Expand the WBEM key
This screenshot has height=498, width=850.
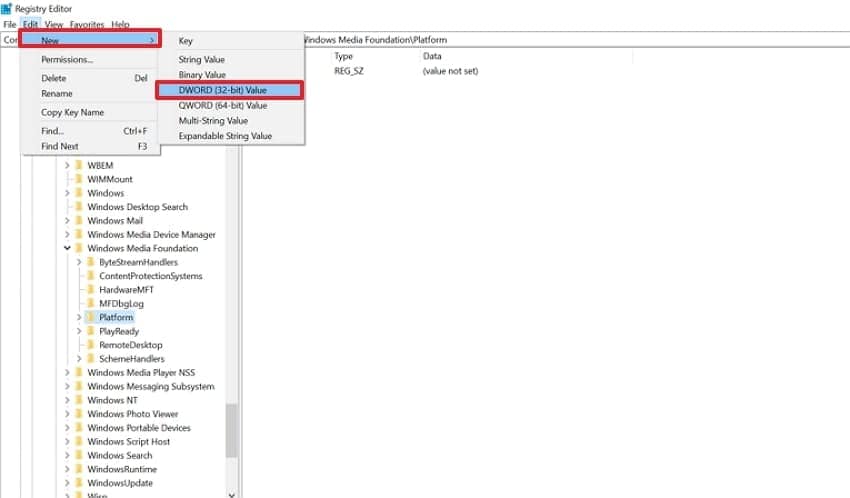click(67, 165)
